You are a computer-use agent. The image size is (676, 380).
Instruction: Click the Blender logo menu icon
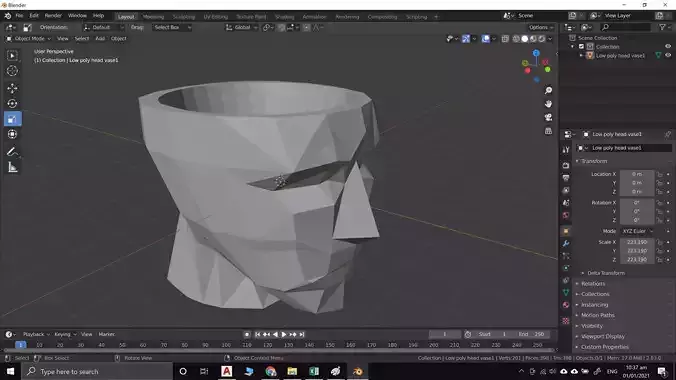(8, 16)
